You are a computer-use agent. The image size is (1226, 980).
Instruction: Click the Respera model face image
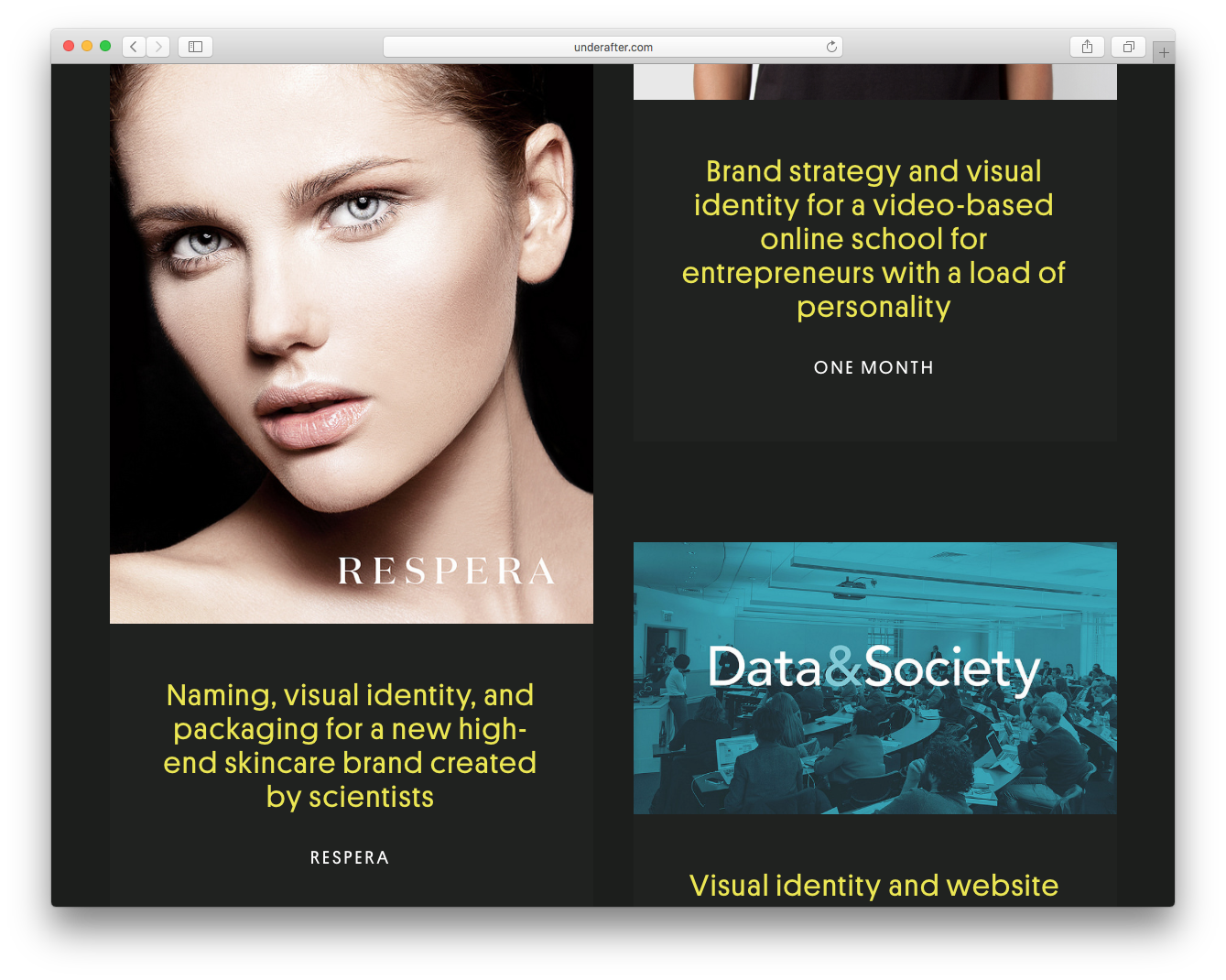tap(352, 343)
